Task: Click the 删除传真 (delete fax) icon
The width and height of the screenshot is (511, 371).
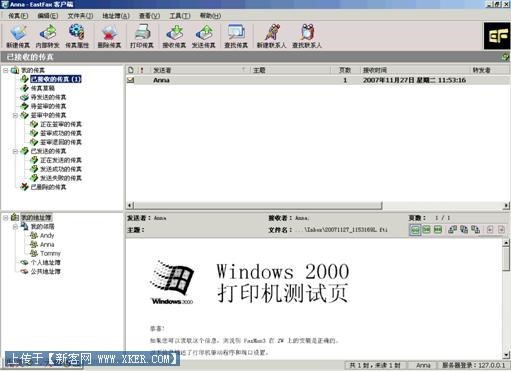Action: pos(109,36)
